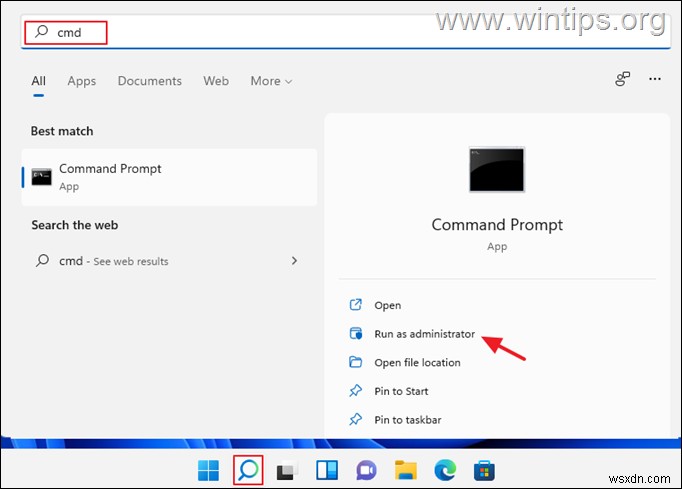Click the Open action icon
This screenshot has height=489, width=682.
point(355,305)
